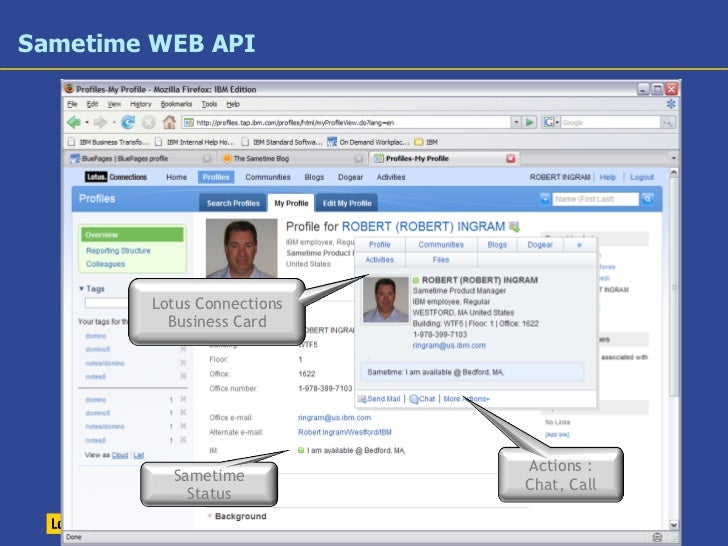Open the search engine selector dropdown

[557, 123]
